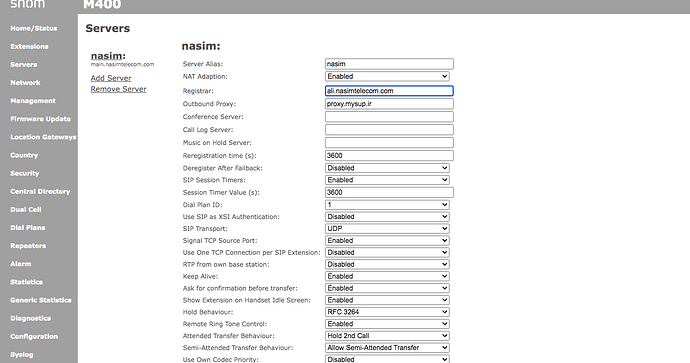690x363 pixels.
Task: Click the Add Server link
Action: [111, 78]
